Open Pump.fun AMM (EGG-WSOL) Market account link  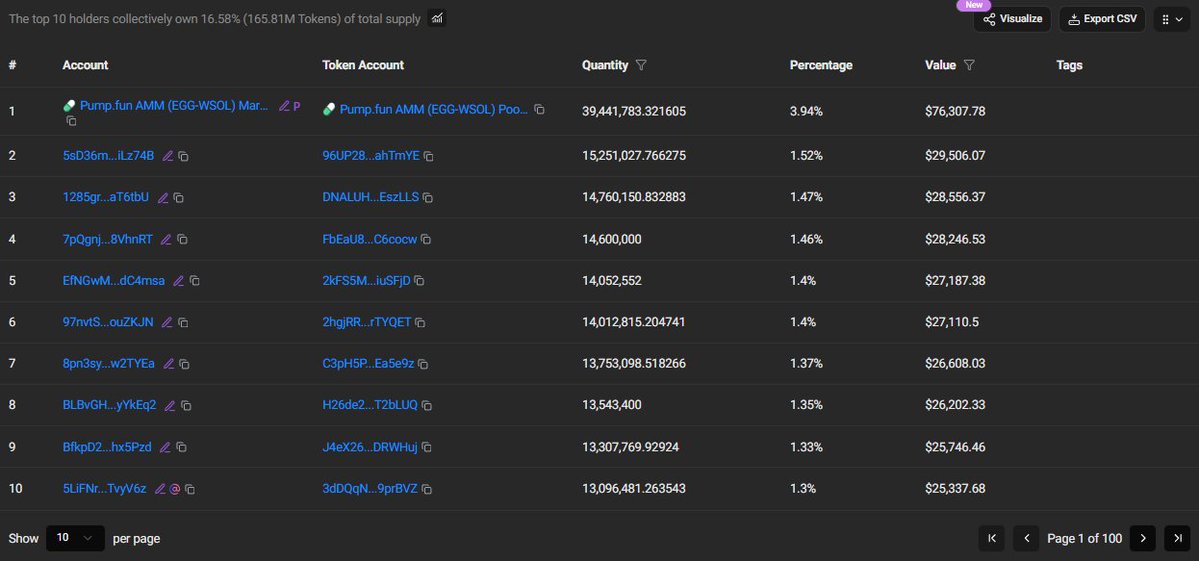pos(174,106)
